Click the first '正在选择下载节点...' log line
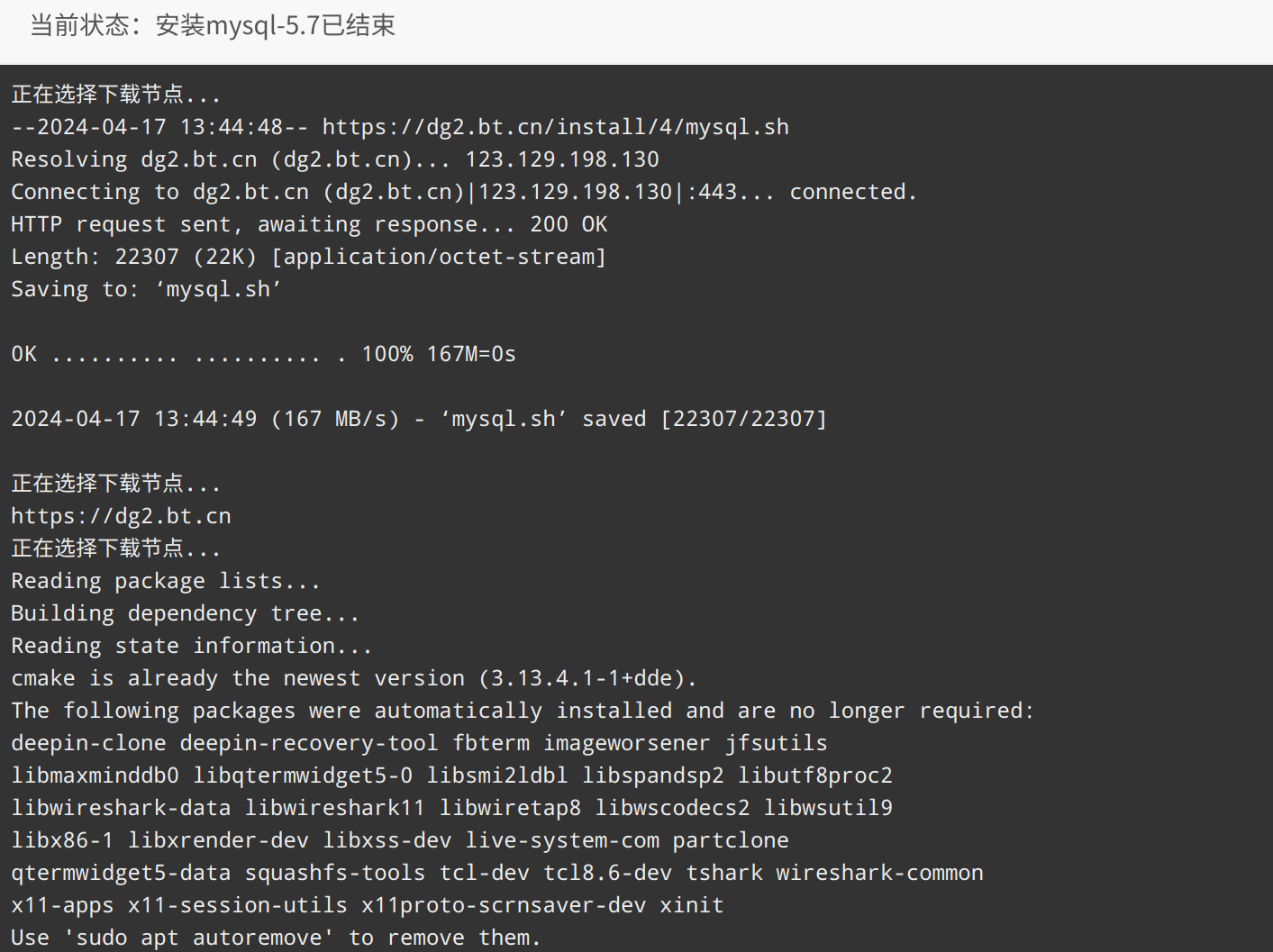Viewport: 1273px width, 952px height. point(116,95)
